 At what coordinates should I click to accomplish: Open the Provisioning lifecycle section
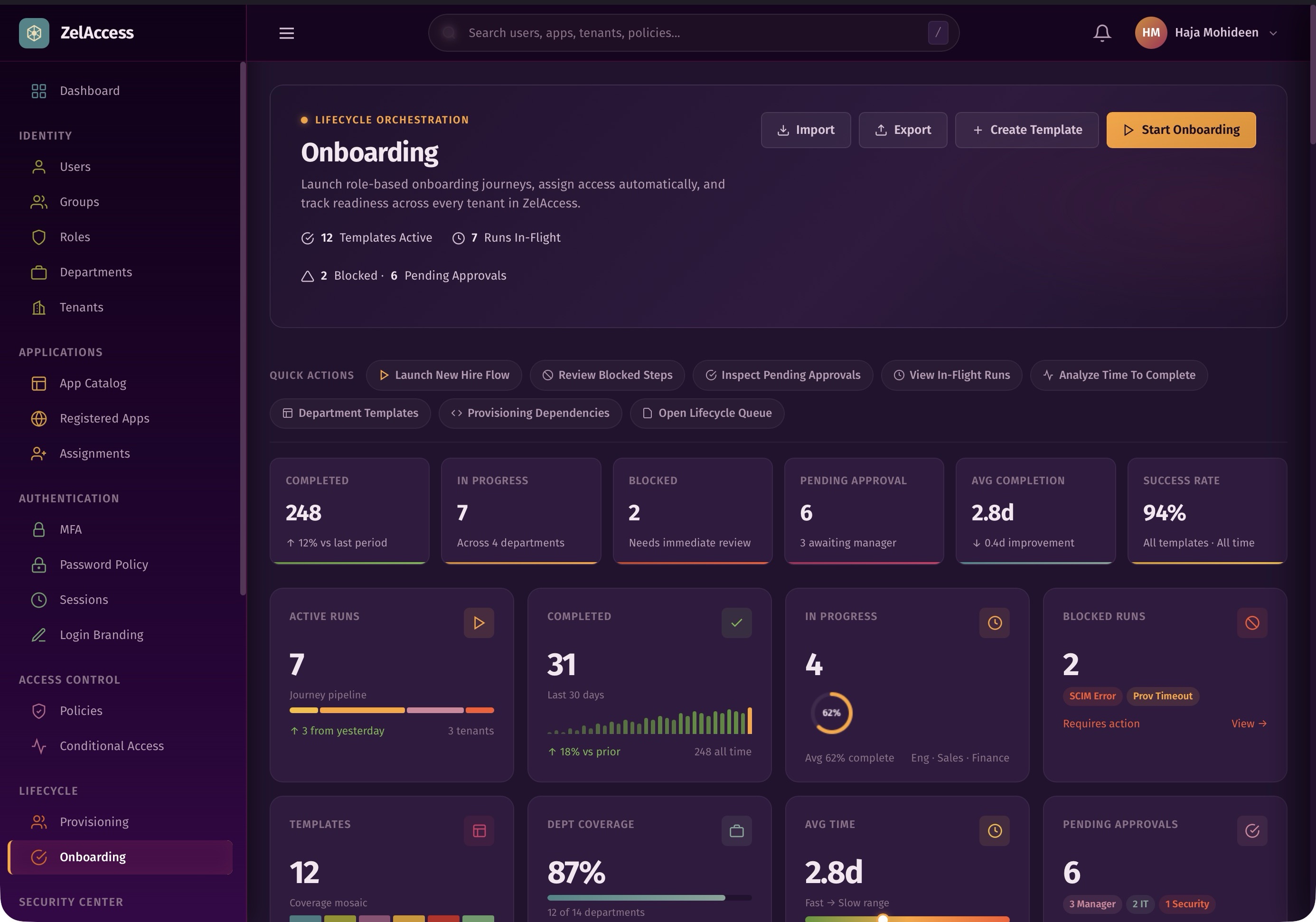click(94, 821)
